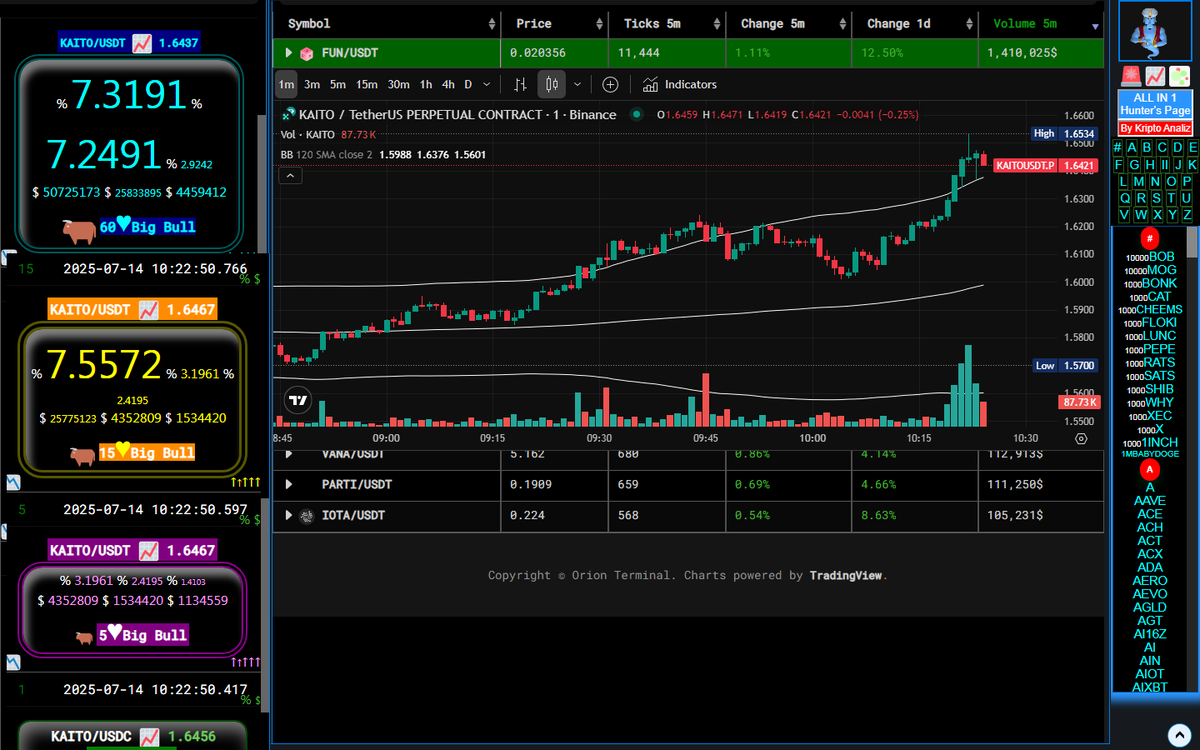This screenshot has width=1200, height=750.
Task: Sort by the Ticks 5m column
Action: click(668, 24)
